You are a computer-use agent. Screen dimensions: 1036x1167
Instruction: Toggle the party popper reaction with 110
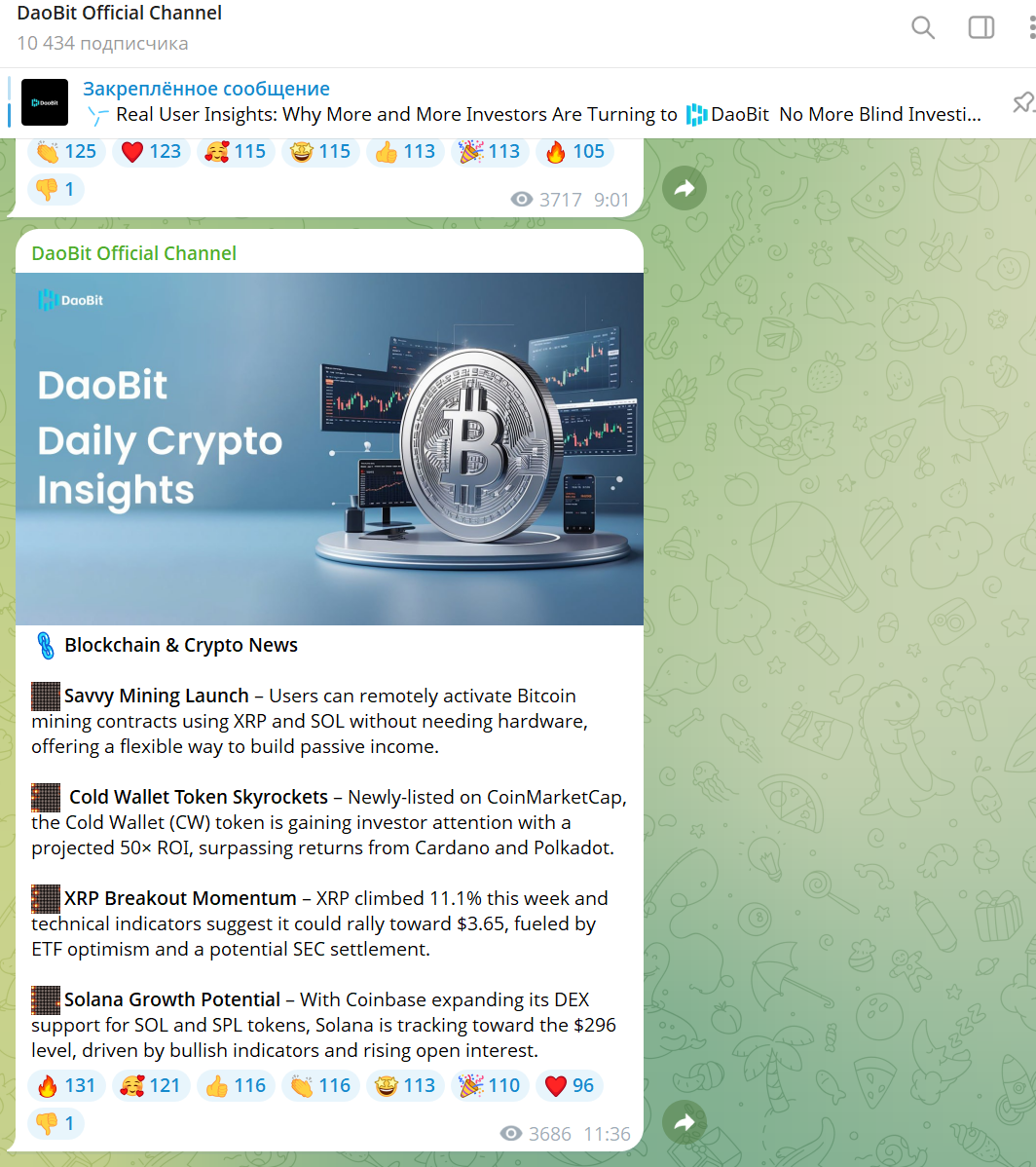point(491,1086)
